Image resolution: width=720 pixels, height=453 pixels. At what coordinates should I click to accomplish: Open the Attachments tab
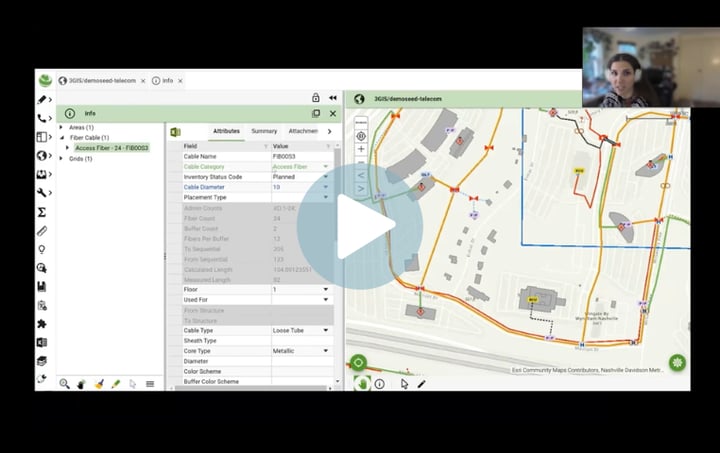[x=303, y=131]
